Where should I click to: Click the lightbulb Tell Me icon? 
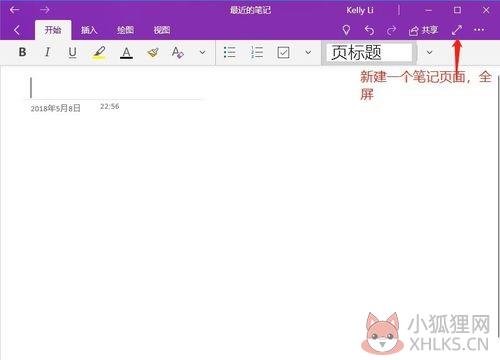coord(346,30)
